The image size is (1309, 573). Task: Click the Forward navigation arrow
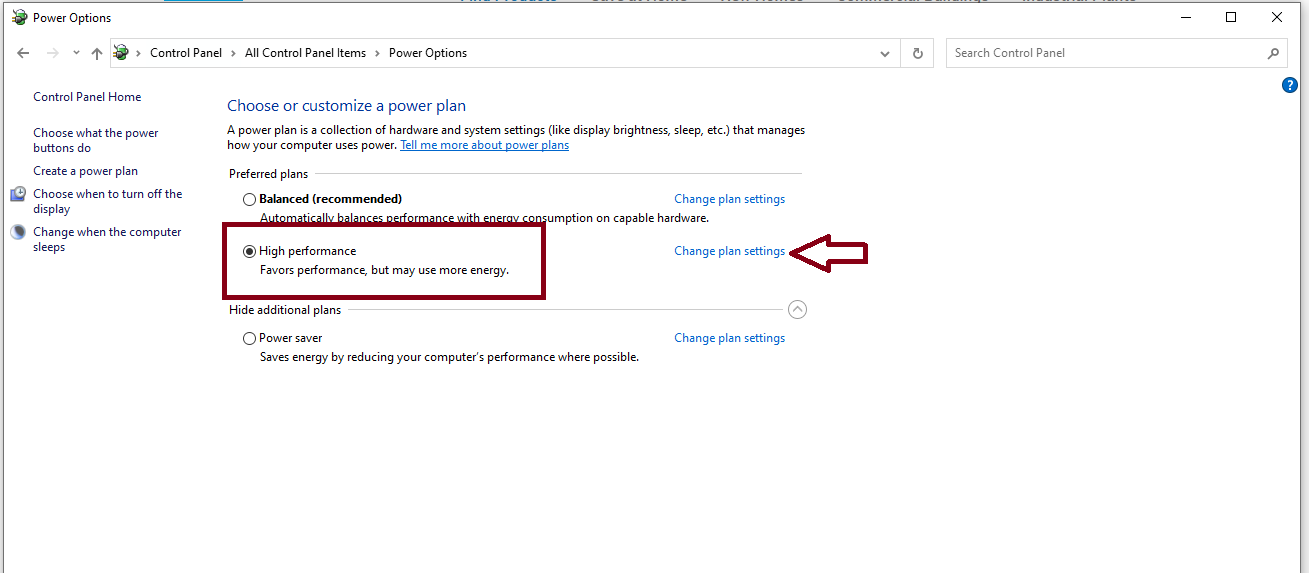[52, 54]
